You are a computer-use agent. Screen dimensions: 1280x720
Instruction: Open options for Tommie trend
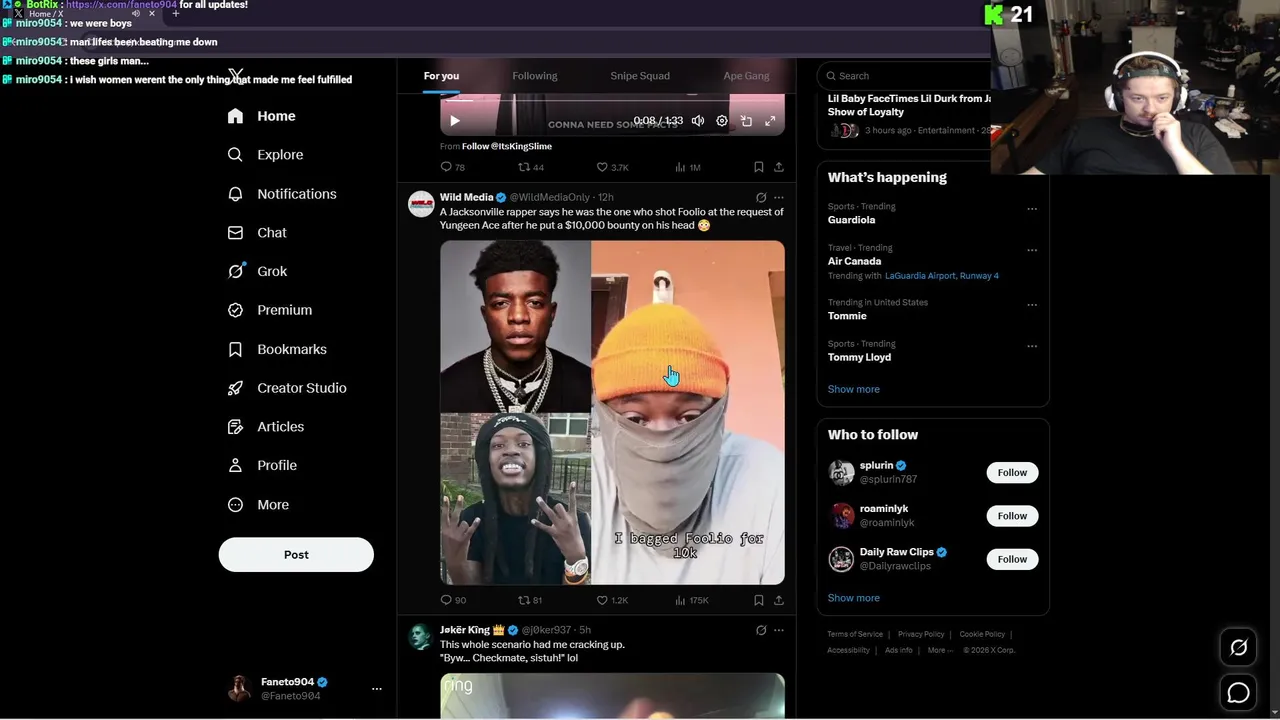[x=1032, y=305]
